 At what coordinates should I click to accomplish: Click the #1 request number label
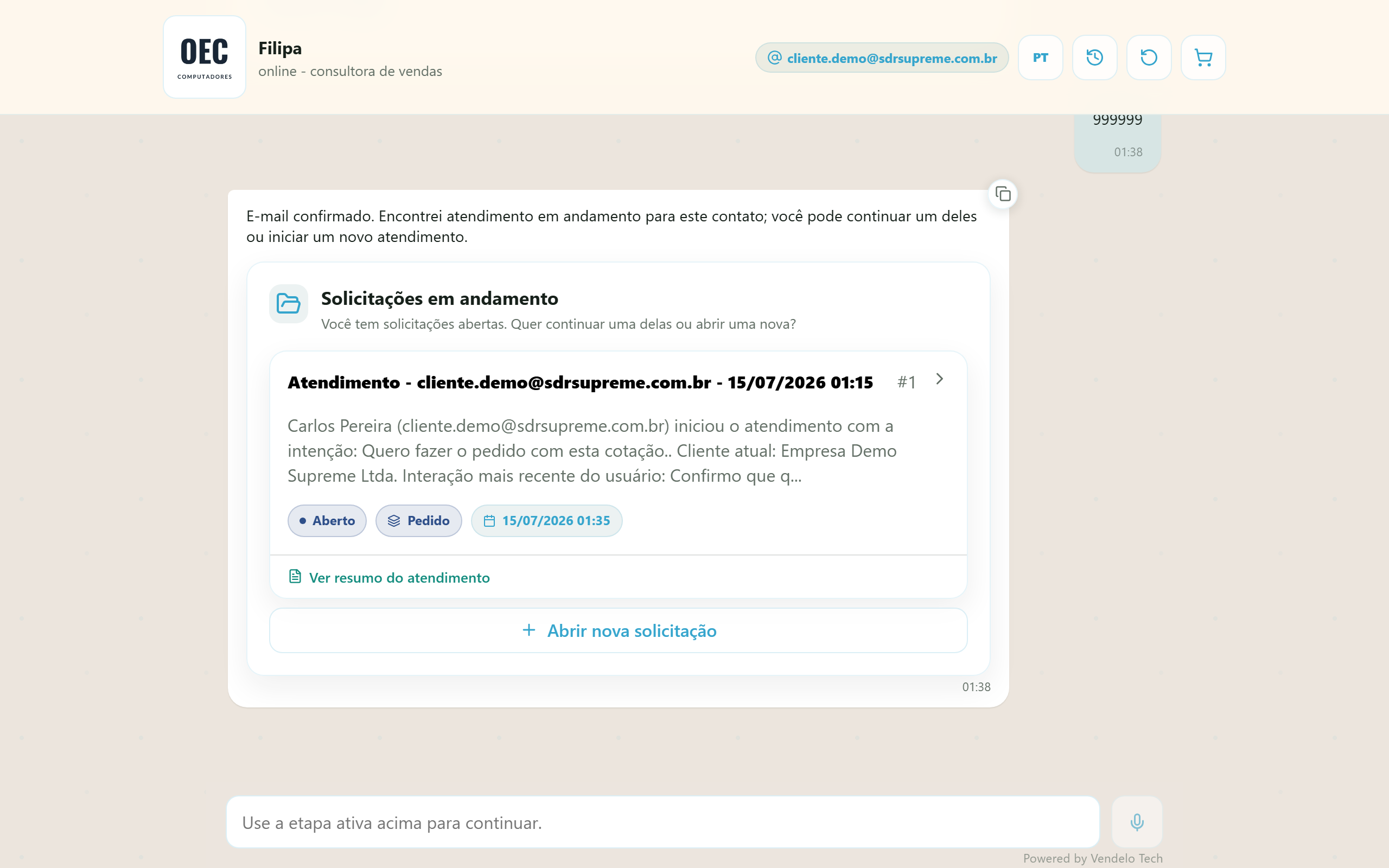[x=906, y=382]
